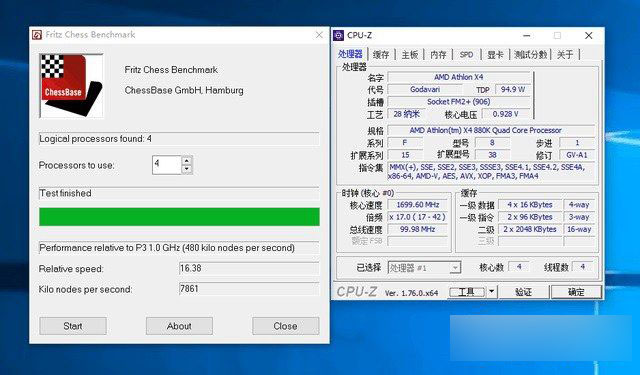This screenshot has height=375, width=640.
Task: Click the extended model value 38
Action: pos(492,155)
